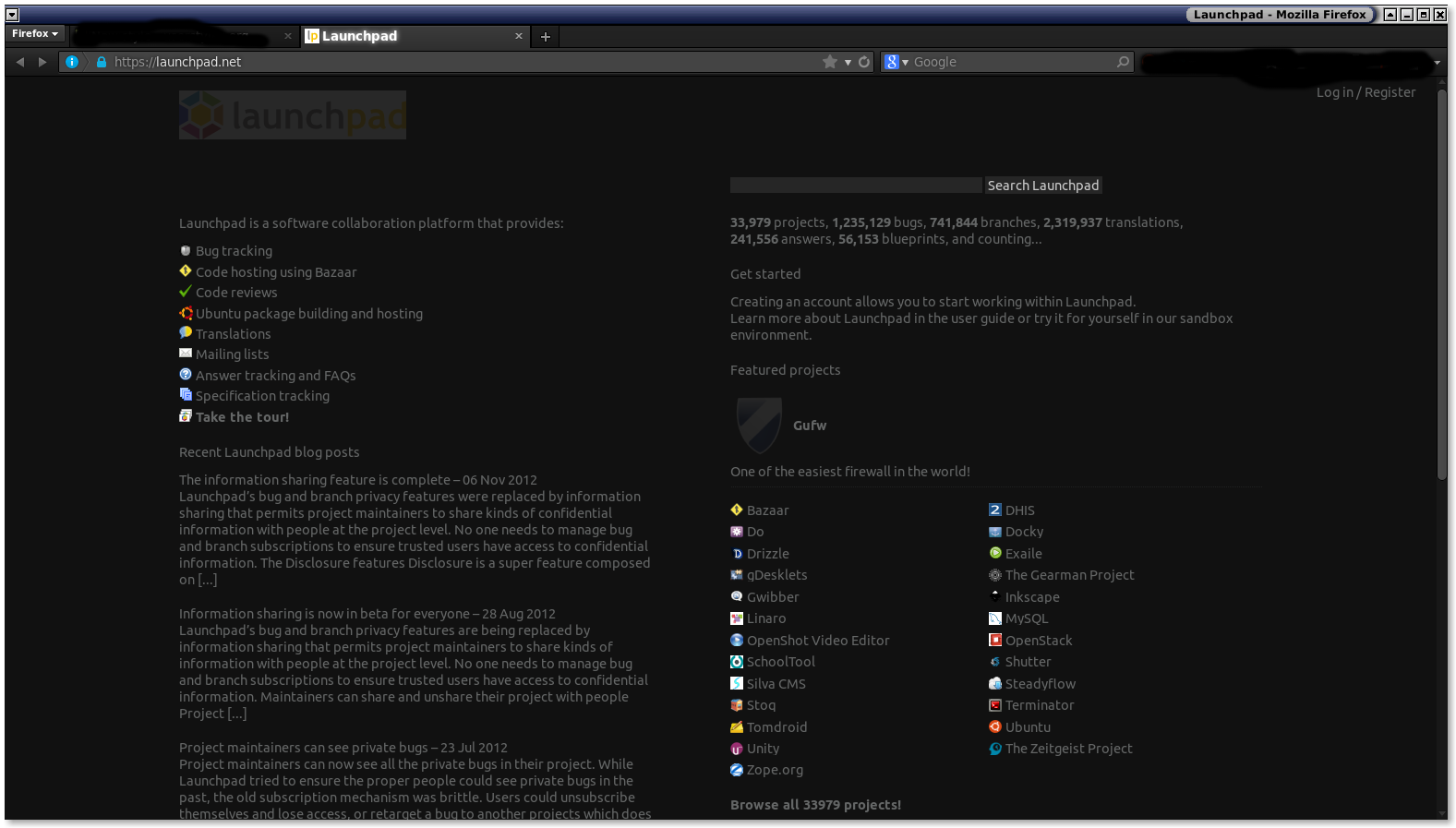Open the SchoolTool project link

(781, 662)
